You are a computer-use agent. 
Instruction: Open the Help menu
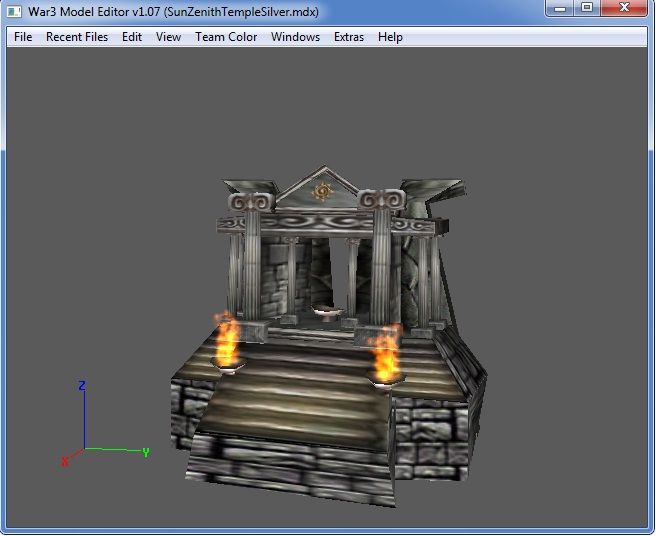390,37
